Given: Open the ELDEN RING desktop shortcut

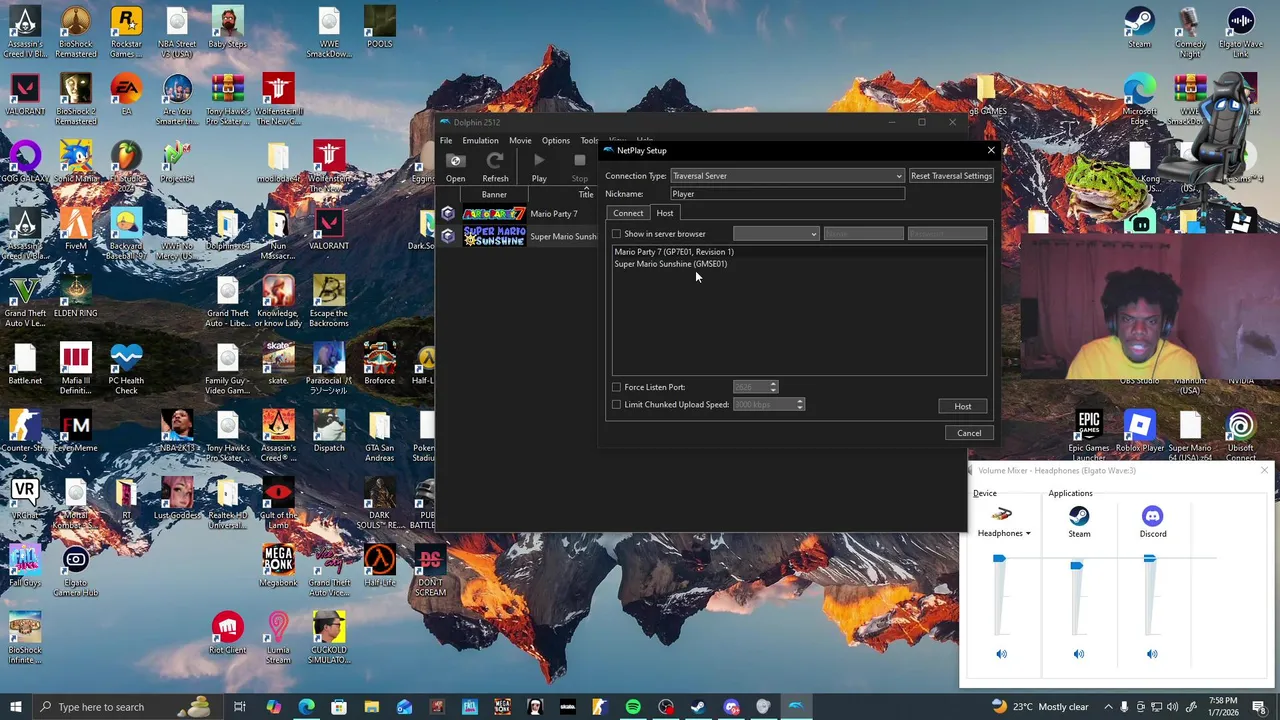Looking at the screenshot, I should (x=76, y=297).
